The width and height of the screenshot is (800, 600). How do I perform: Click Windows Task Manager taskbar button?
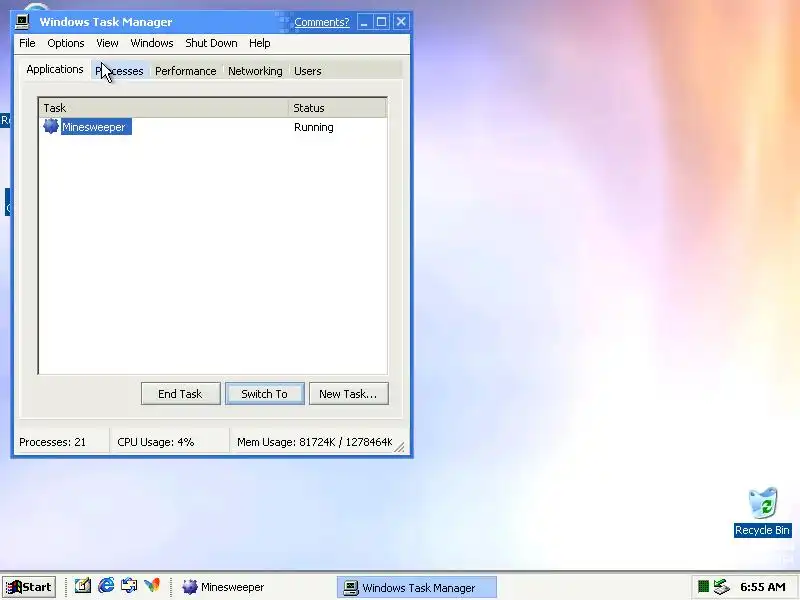pos(416,587)
